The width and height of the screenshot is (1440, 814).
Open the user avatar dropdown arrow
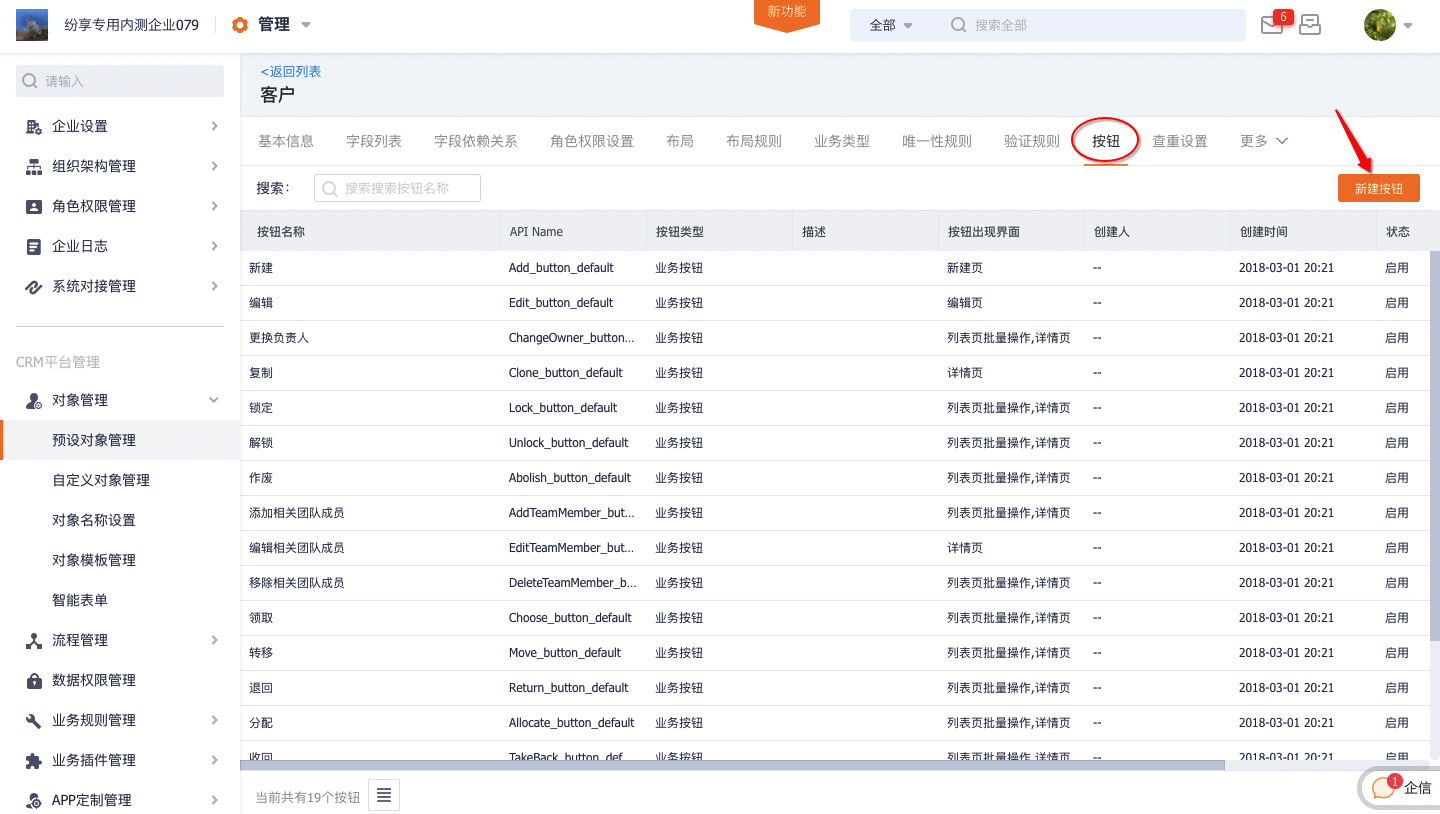[1408, 26]
